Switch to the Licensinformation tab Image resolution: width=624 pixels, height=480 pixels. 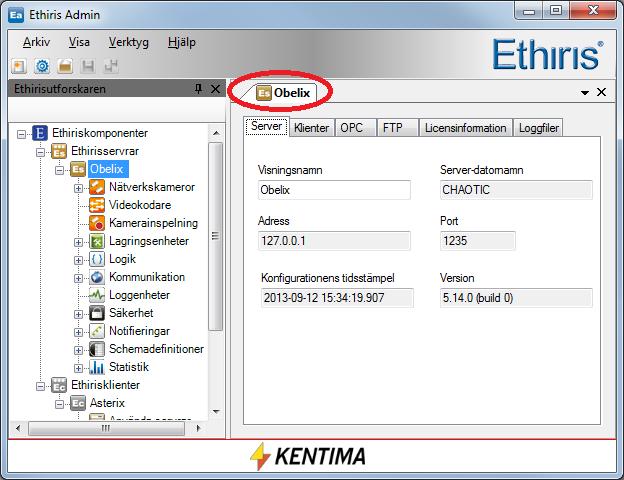(465, 128)
